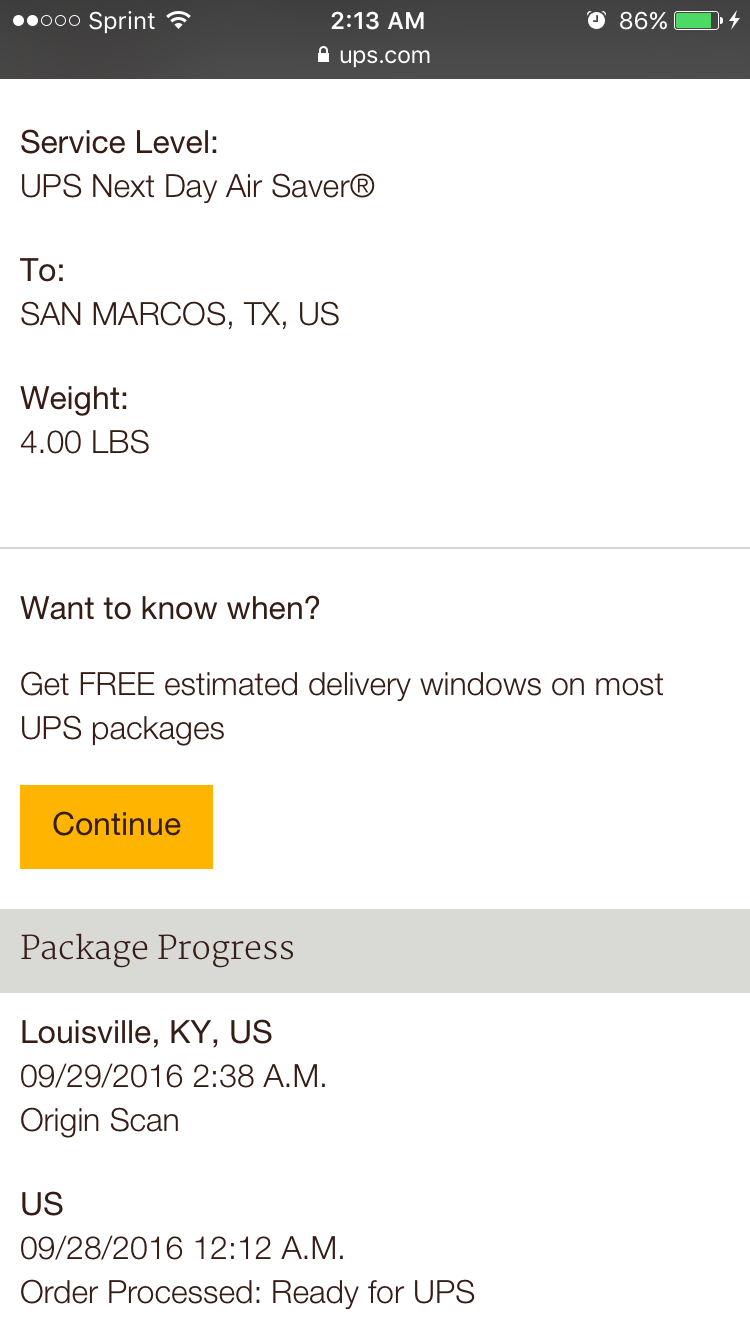Tap the UPS Next Day Air Saver text

coord(197,186)
